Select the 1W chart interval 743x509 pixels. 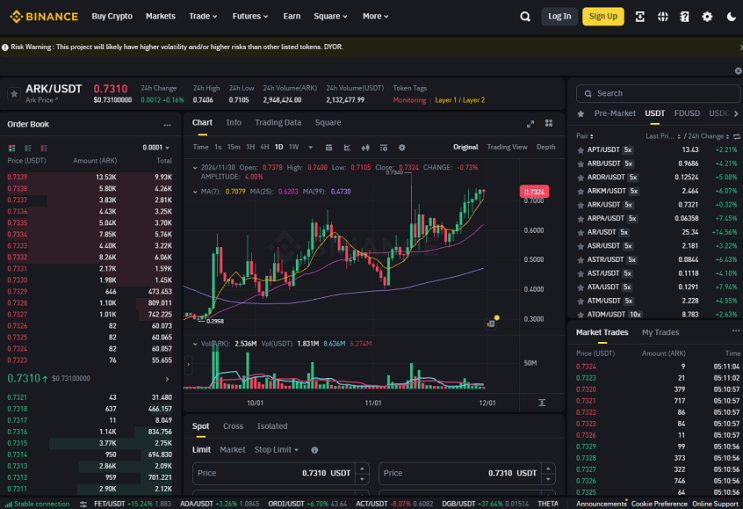[x=294, y=147]
